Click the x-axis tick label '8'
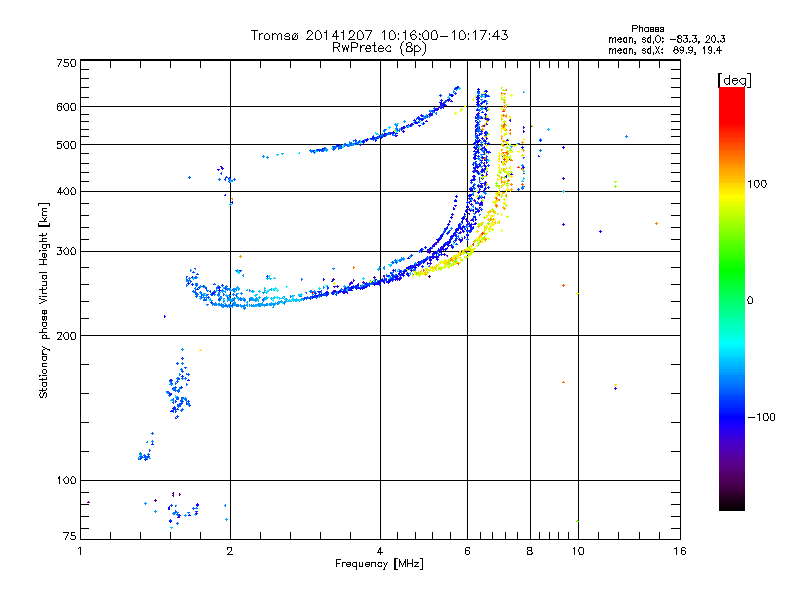Viewport: 800px width, 600px height. (530, 551)
